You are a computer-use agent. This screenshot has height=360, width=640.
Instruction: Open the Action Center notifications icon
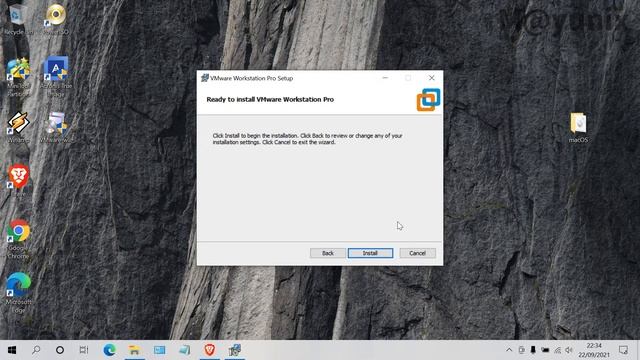(623, 350)
